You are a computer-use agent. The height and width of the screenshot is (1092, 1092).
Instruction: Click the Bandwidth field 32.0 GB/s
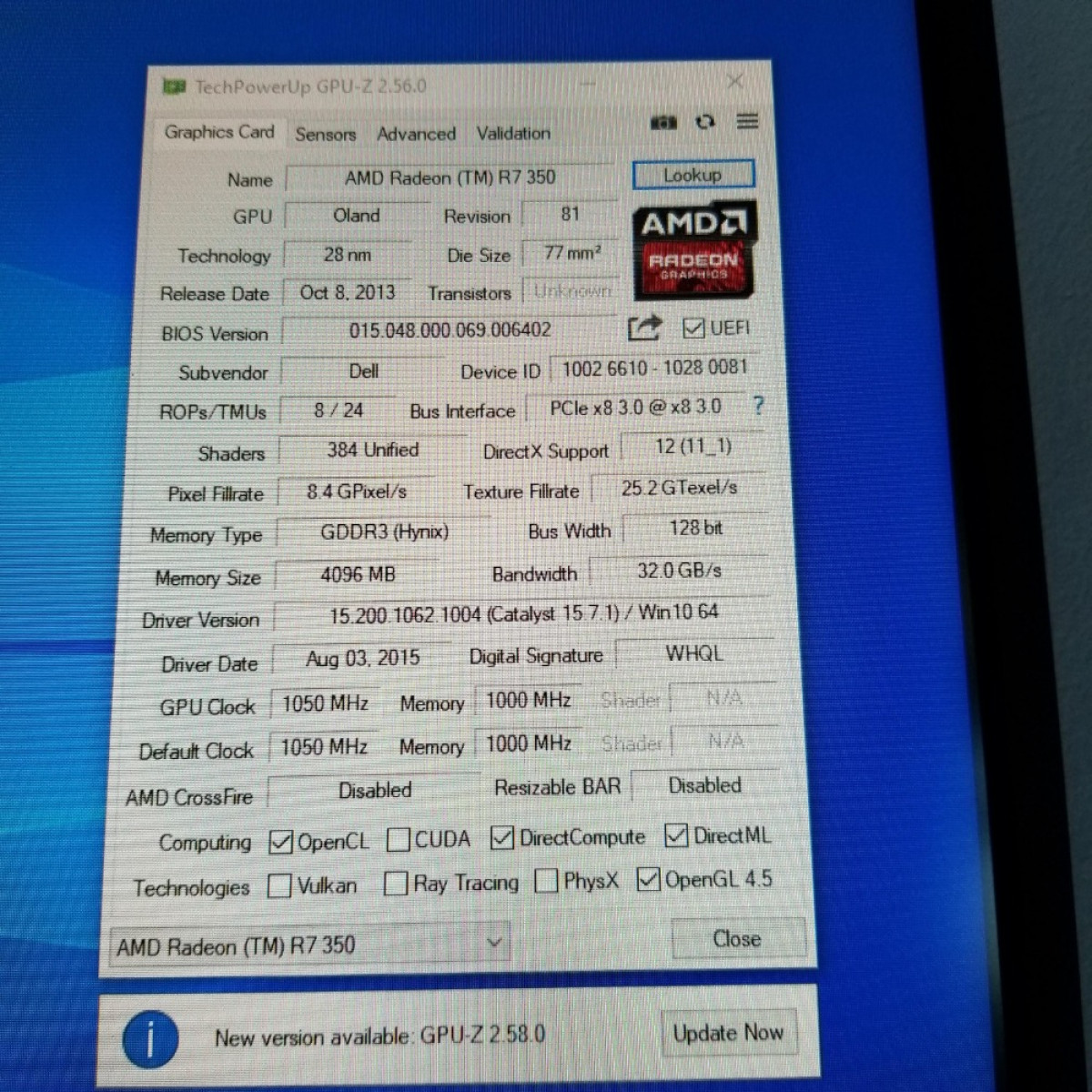[x=680, y=571]
